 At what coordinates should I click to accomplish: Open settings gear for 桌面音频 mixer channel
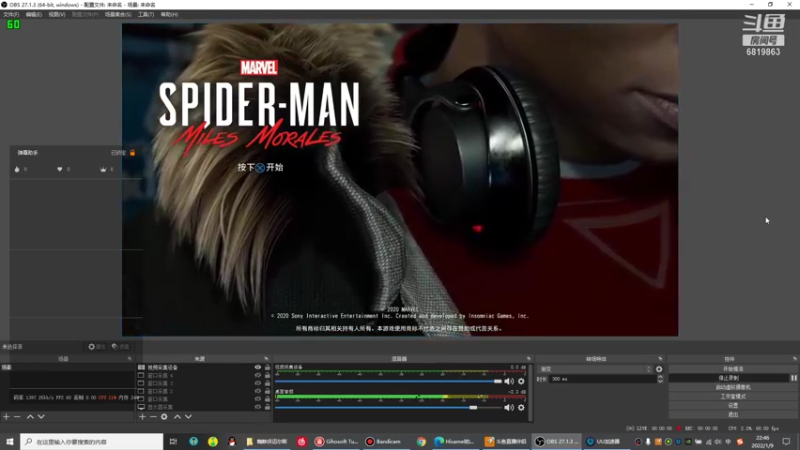click(x=521, y=408)
